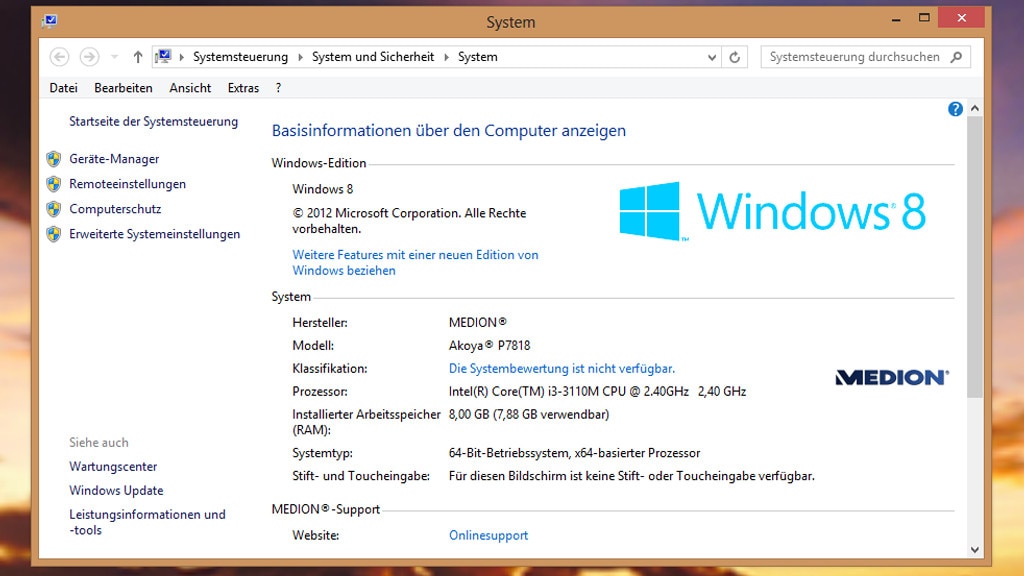This screenshot has width=1024, height=576.
Task: Open the Ansicht menu
Action: pos(190,88)
